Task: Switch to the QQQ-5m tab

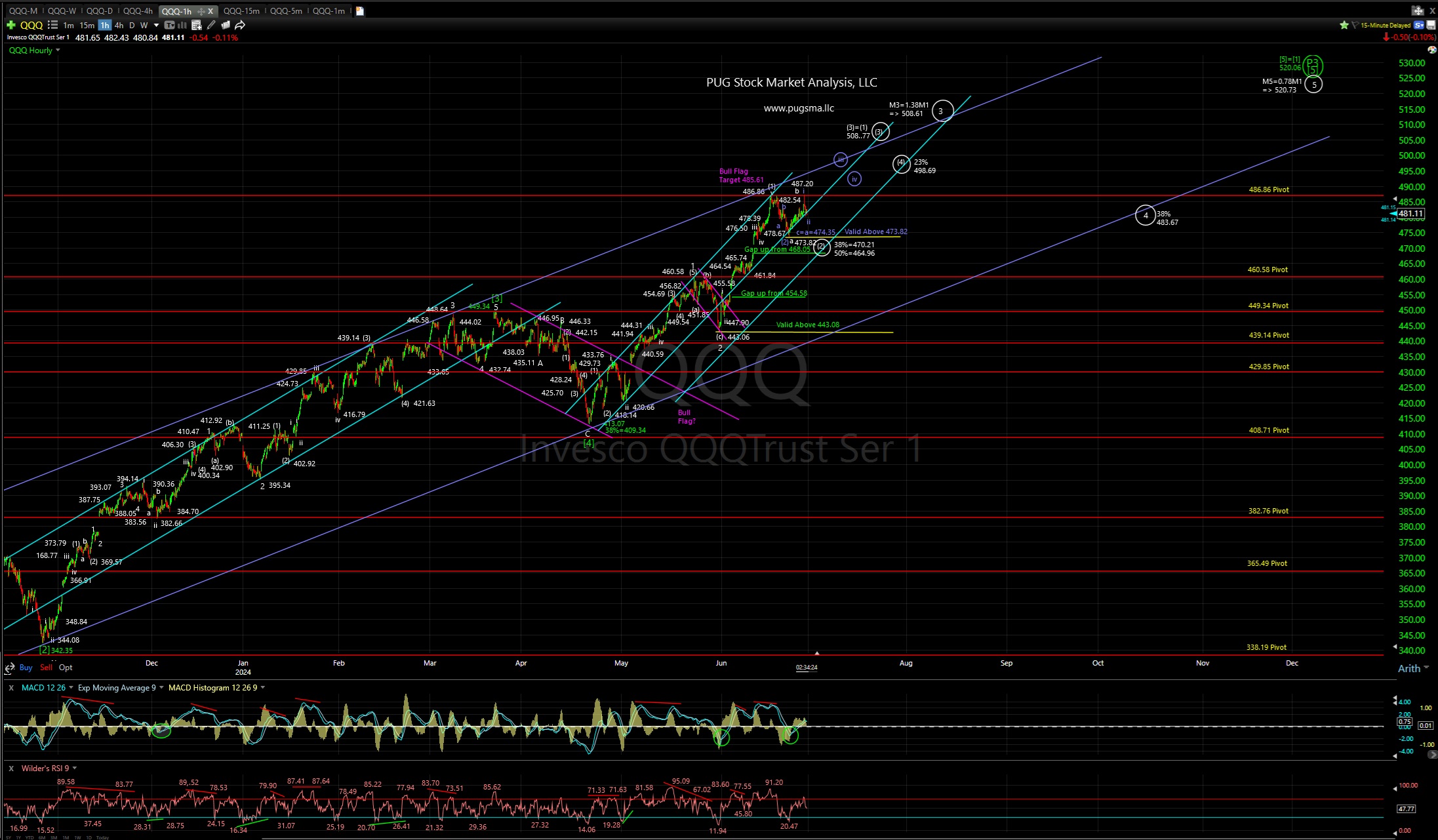Action: 286,11
